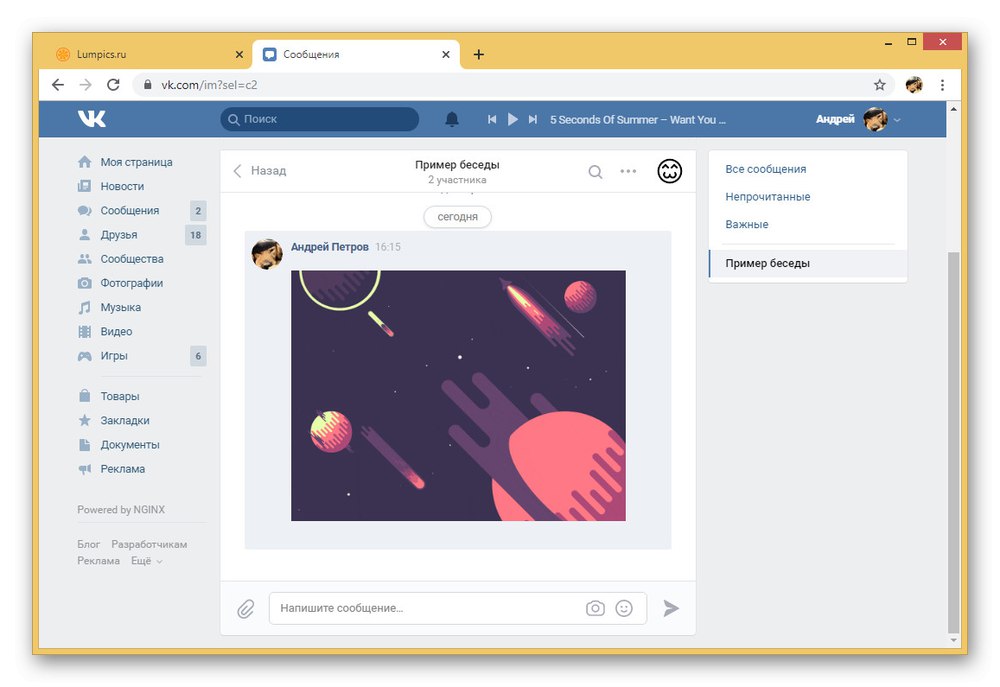Click the unread badge 2 next to Сообщения
The width and height of the screenshot is (1000, 687).
[198, 211]
